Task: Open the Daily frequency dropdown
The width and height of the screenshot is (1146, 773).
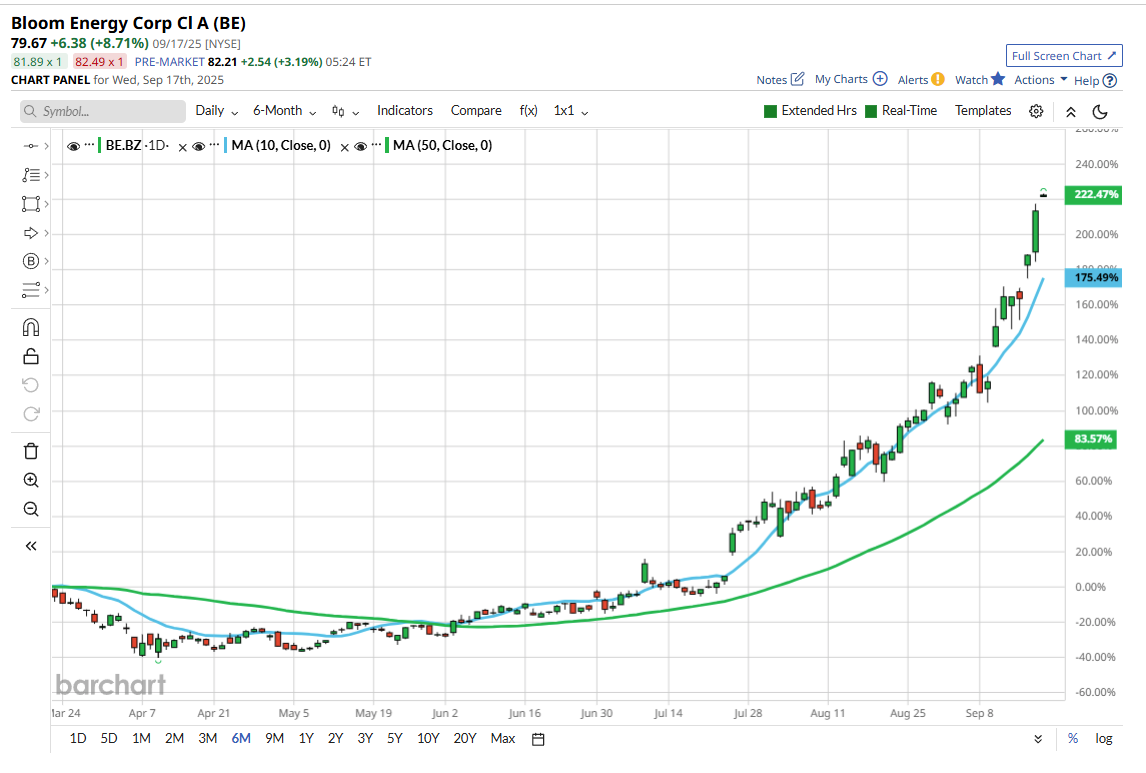Action: click(216, 111)
